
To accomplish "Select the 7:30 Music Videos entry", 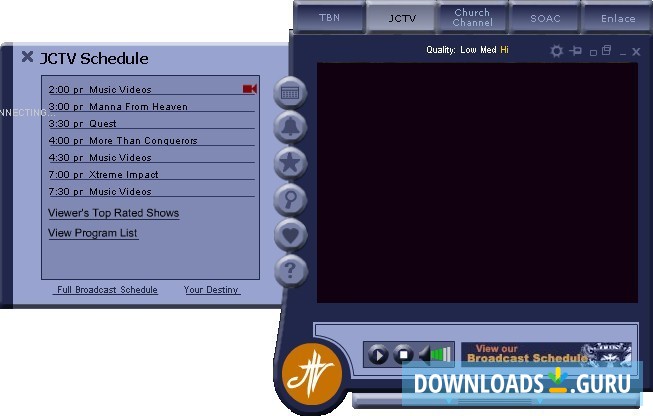I will [152, 192].
